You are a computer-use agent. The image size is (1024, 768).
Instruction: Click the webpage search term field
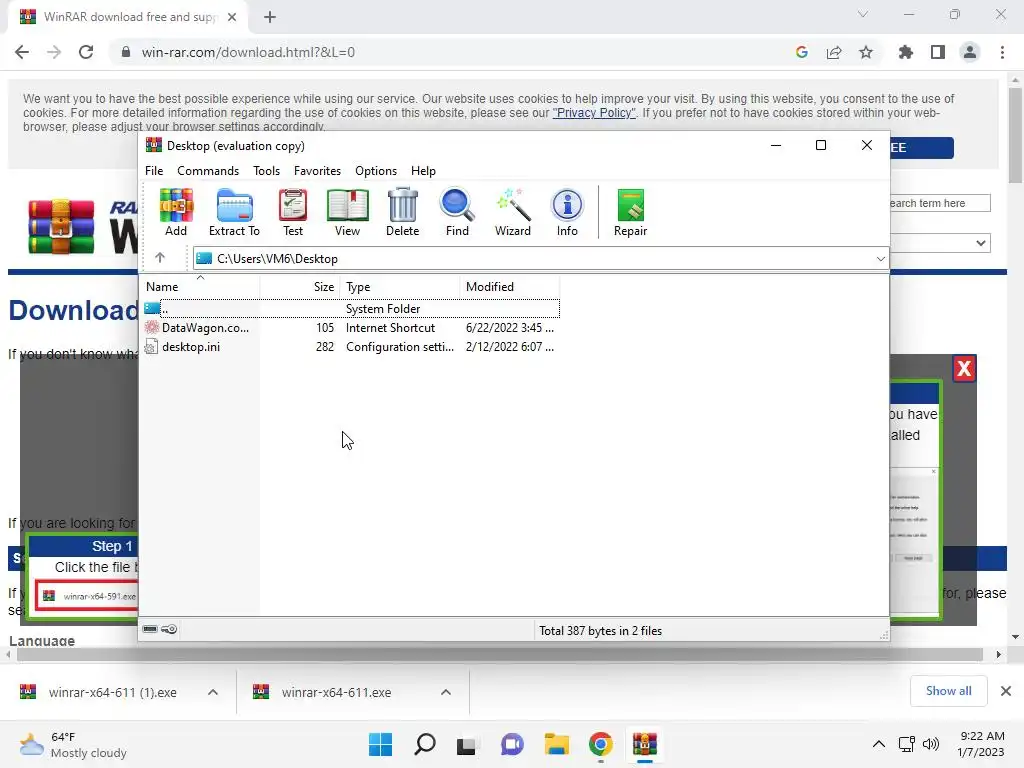(940, 203)
